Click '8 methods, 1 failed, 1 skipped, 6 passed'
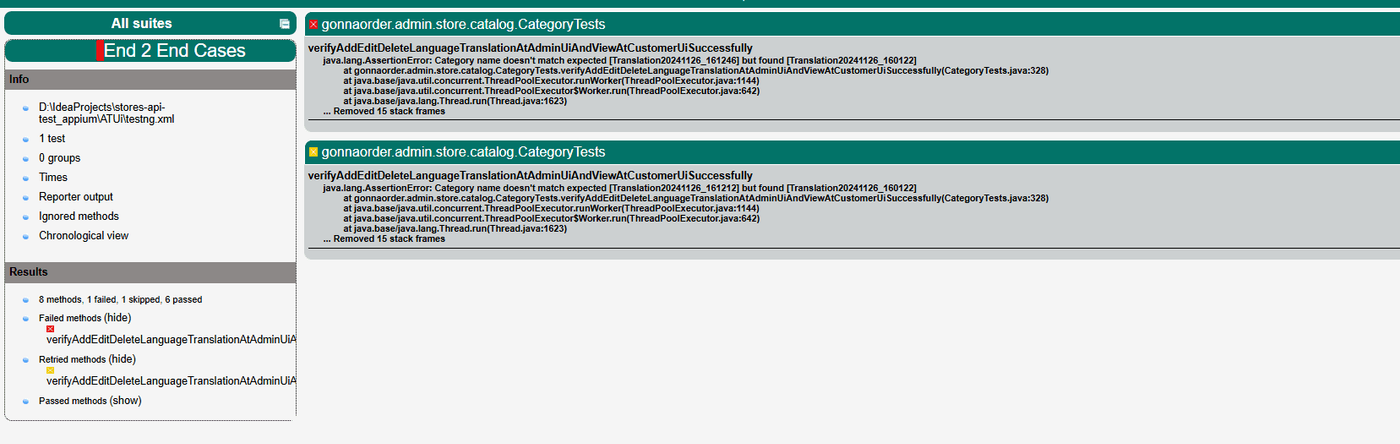This screenshot has width=1400, height=444. [x=120, y=299]
